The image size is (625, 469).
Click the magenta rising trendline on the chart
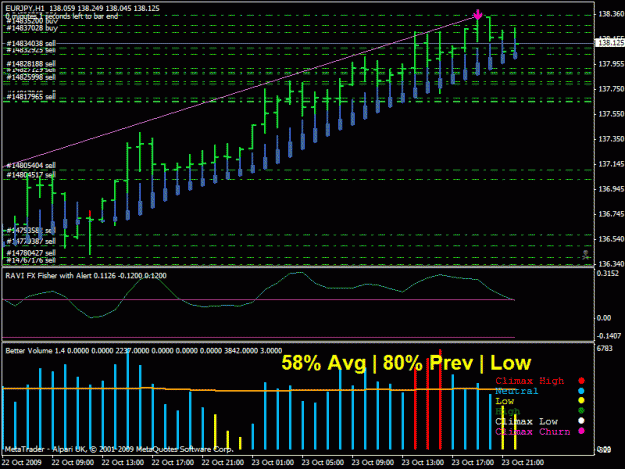click(x=239, y=92)
